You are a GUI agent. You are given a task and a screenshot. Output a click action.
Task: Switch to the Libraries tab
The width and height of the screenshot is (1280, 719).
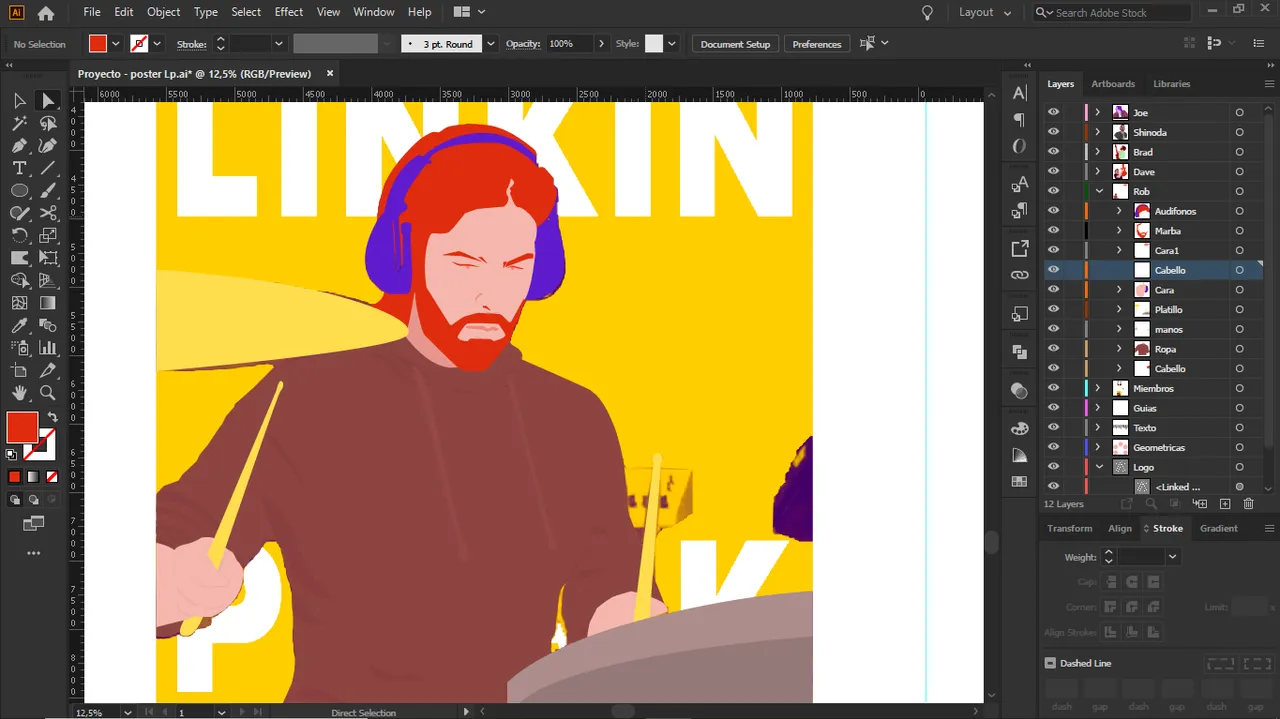tap(1172, 84)
